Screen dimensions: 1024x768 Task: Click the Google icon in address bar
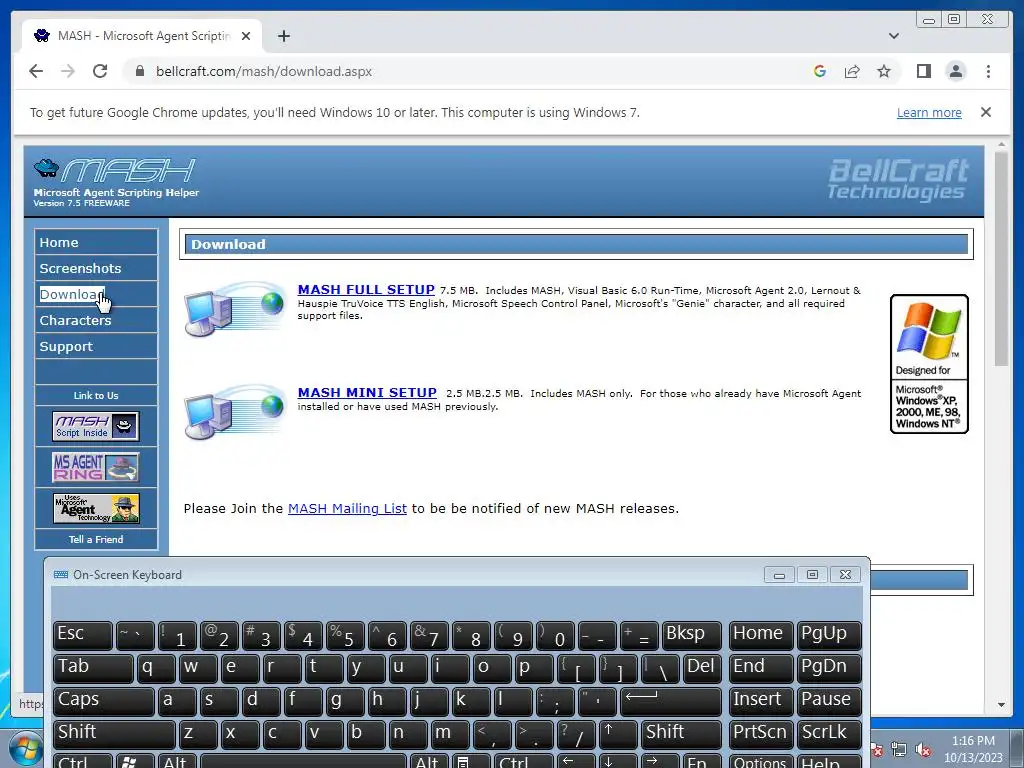820,71
